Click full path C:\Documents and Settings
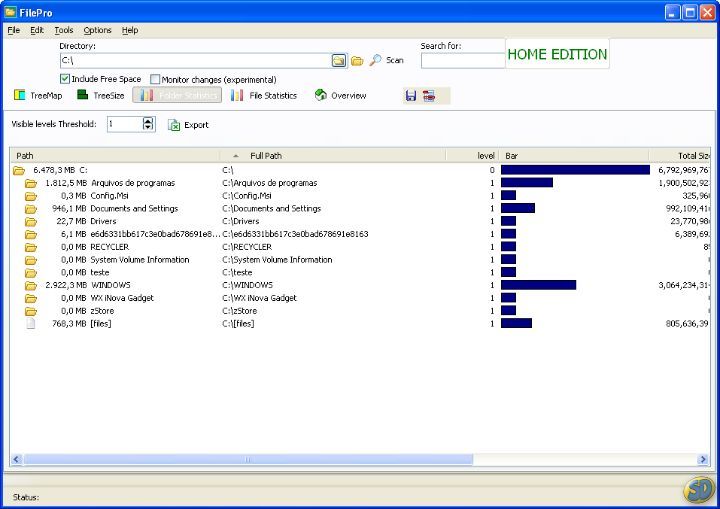 coord(272,209)
